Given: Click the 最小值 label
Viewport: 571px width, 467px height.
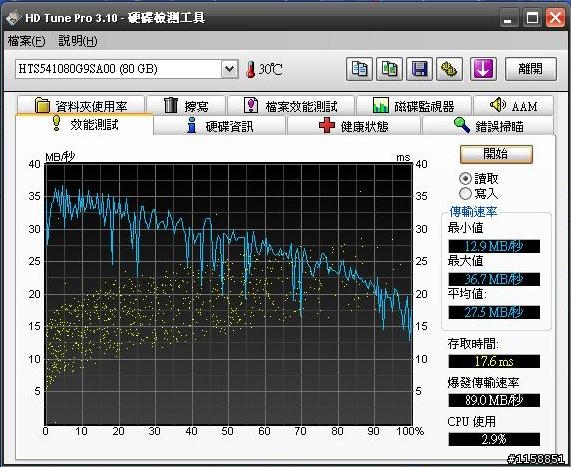Looking at the screenshot, I should tap(465, 228).
